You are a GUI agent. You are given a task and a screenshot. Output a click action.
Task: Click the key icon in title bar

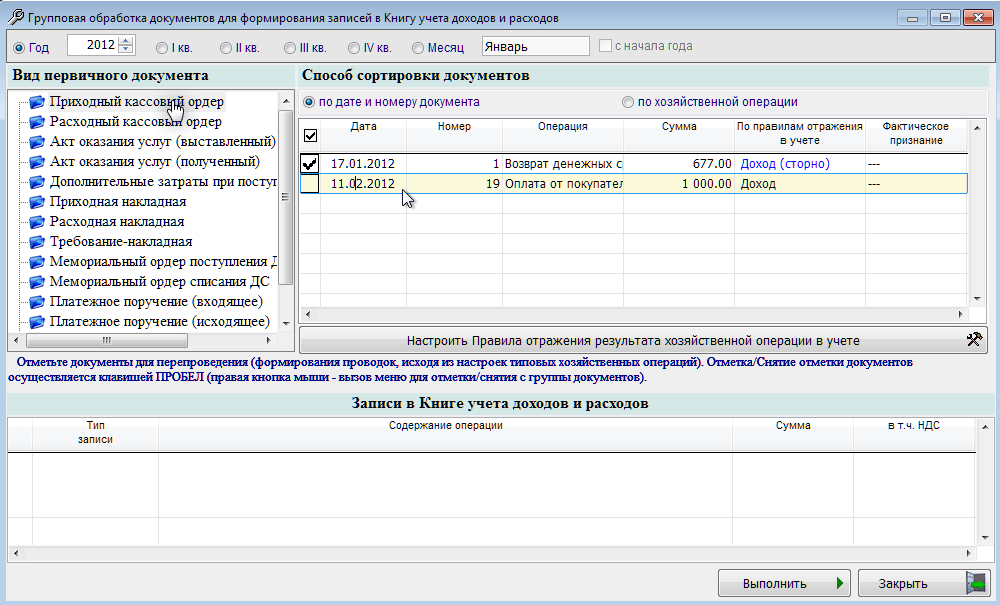(x=15, y=17)
